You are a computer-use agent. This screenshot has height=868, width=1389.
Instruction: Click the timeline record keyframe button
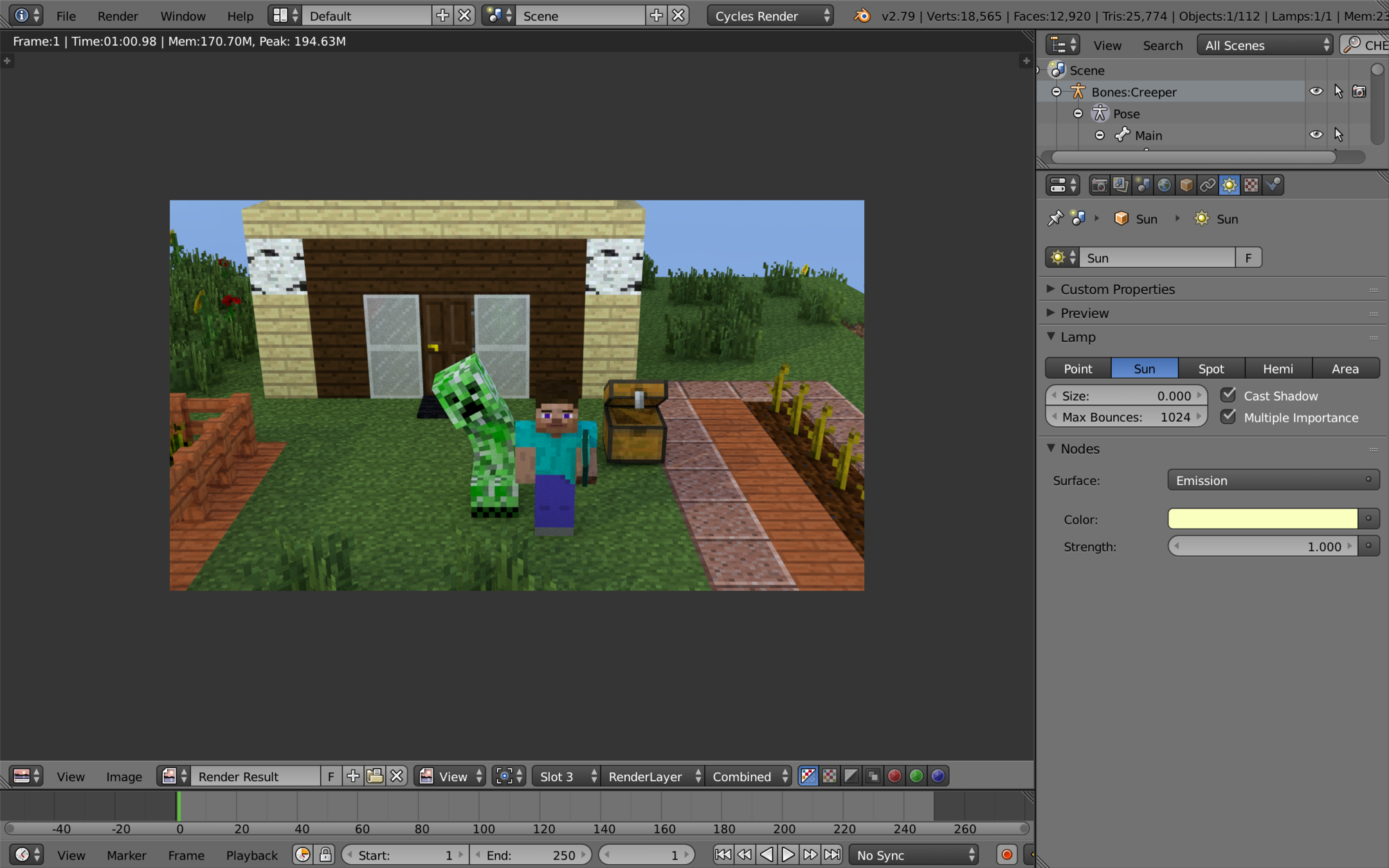coord(1006,855)
